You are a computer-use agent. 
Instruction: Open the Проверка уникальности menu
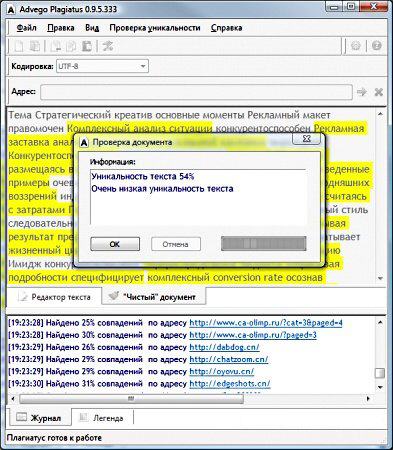pyautogui.click(x=155, y=28)
